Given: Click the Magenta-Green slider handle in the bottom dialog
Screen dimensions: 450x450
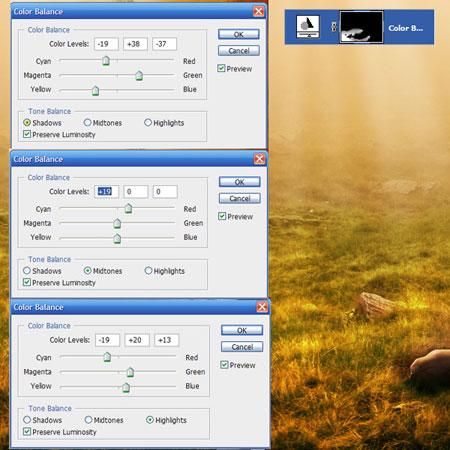Looking at the screenshot, I should point(130,372).
